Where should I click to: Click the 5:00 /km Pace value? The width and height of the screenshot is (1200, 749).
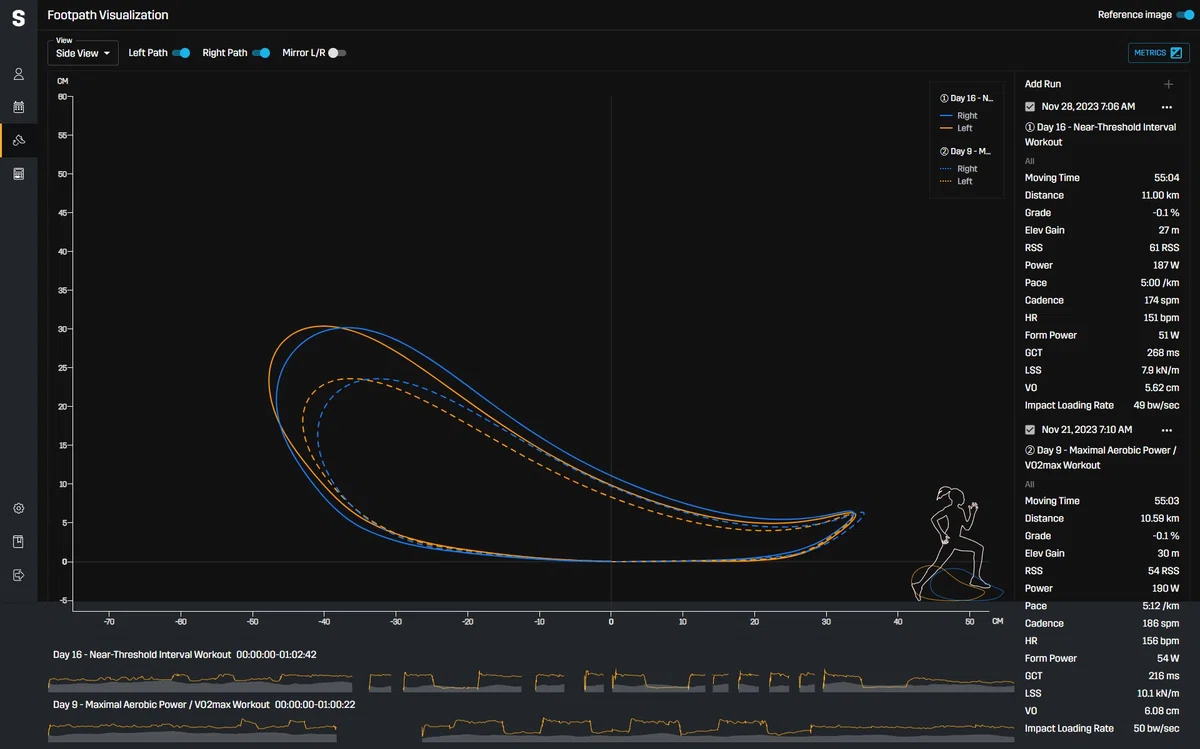1162,283
